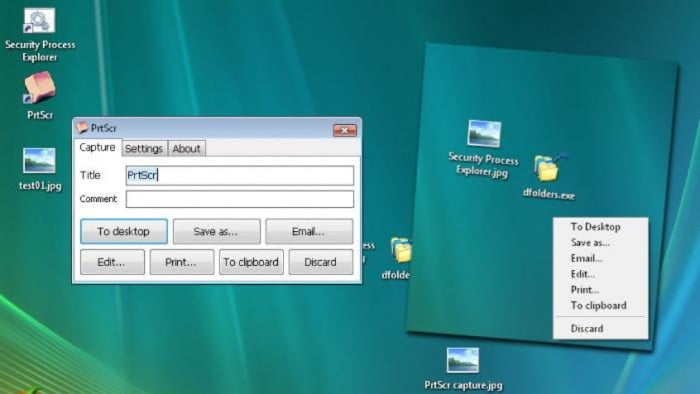Focus the Comment input field
This screenshot has width=700, height=394.
[x=240, y=199]
